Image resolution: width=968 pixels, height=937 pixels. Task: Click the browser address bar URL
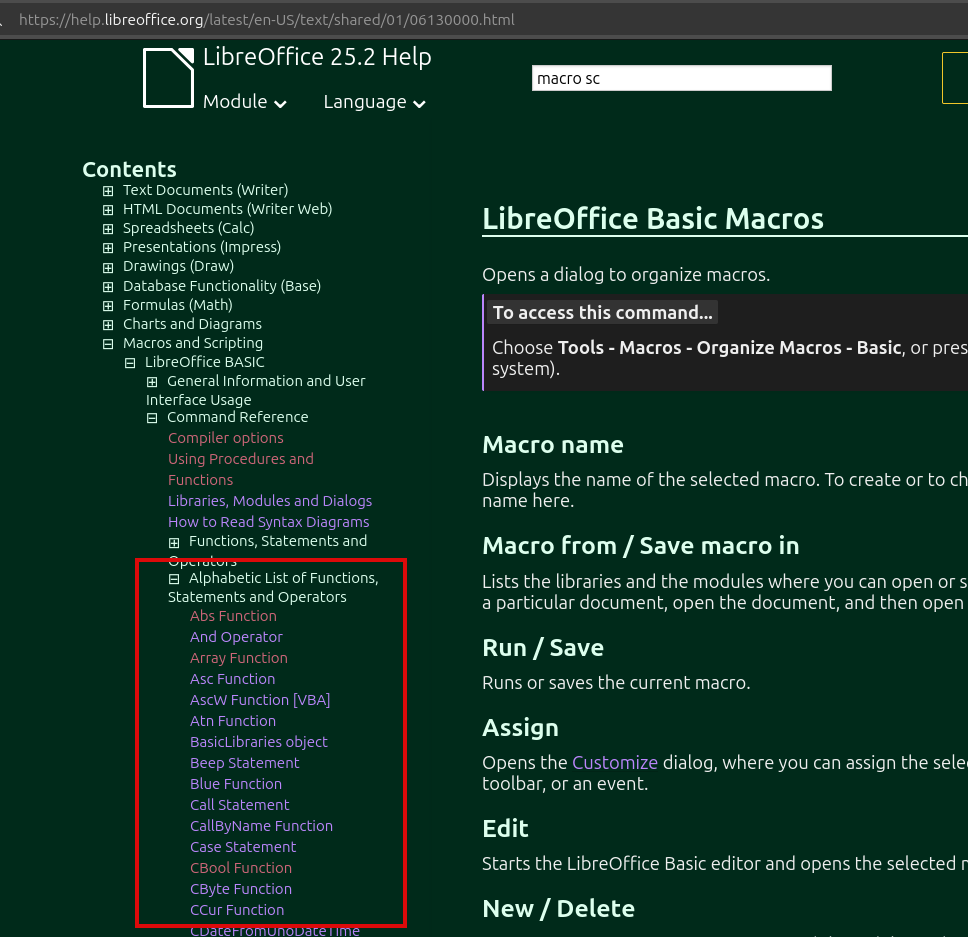tap(267, 20)
